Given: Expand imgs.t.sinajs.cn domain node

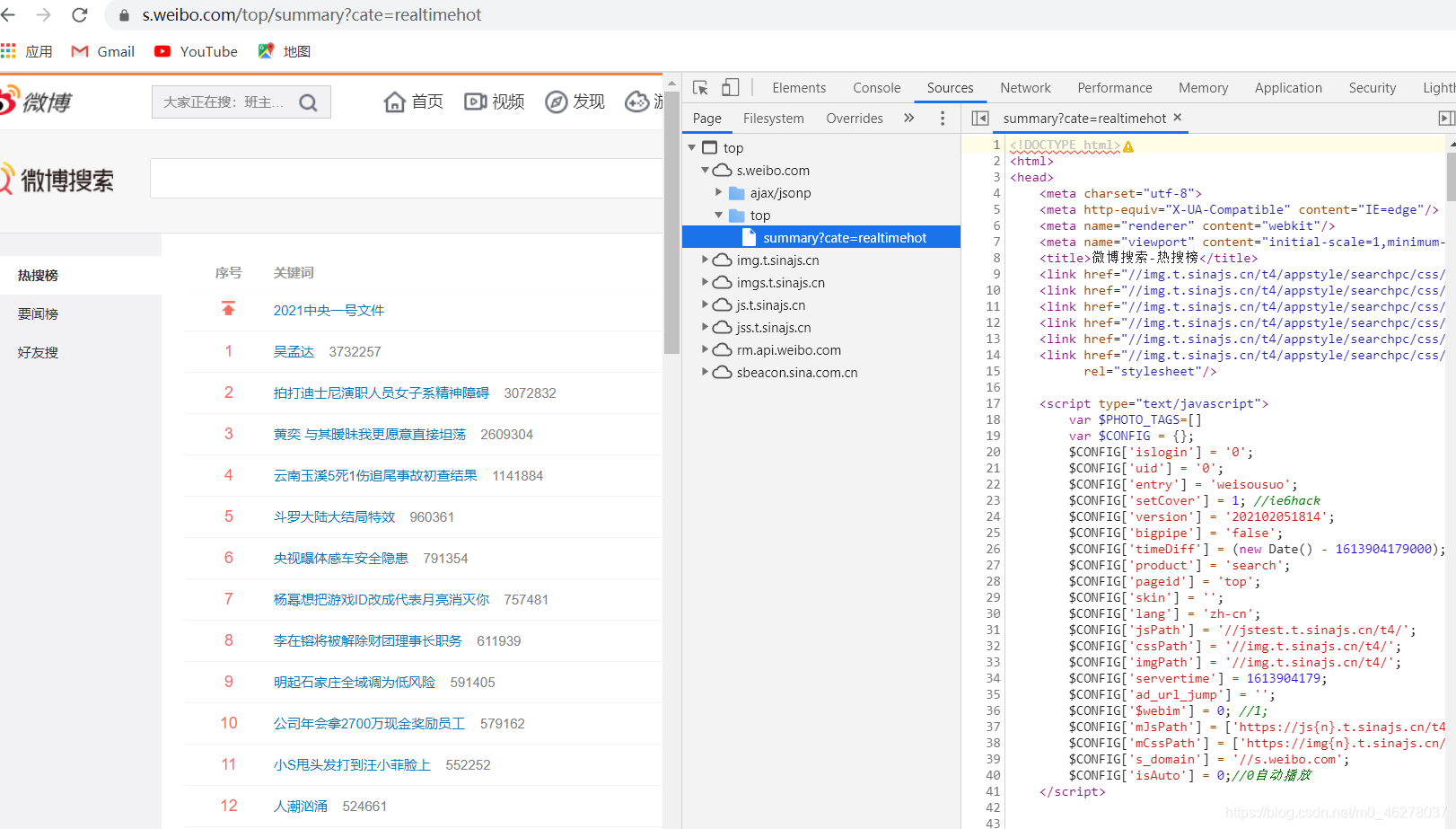Looking at the screenshot, I should [706, 282].
